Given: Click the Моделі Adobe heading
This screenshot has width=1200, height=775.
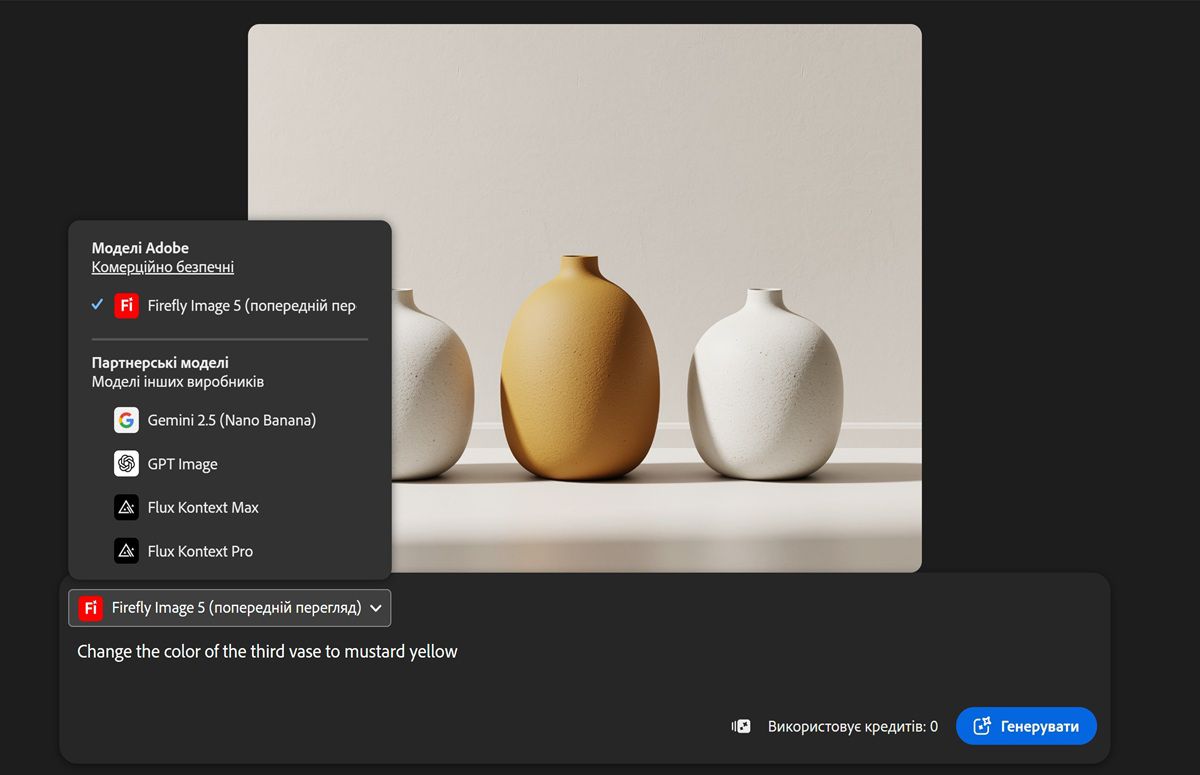Looking at the screenshot, I should tap(140, 248).
